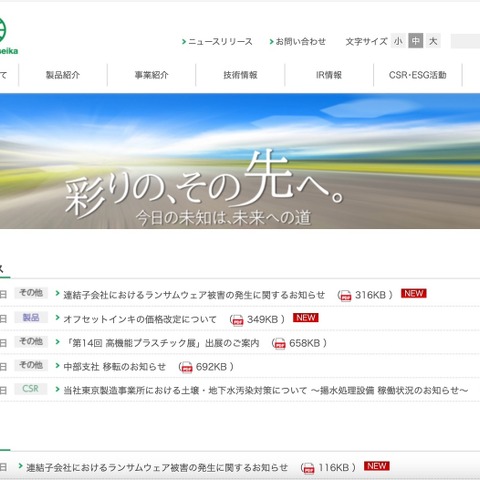Image resolution: width=480 pixels, height=480 pixels.
Task: Click PDF icon next to 658KB
Action: (279, 344)
